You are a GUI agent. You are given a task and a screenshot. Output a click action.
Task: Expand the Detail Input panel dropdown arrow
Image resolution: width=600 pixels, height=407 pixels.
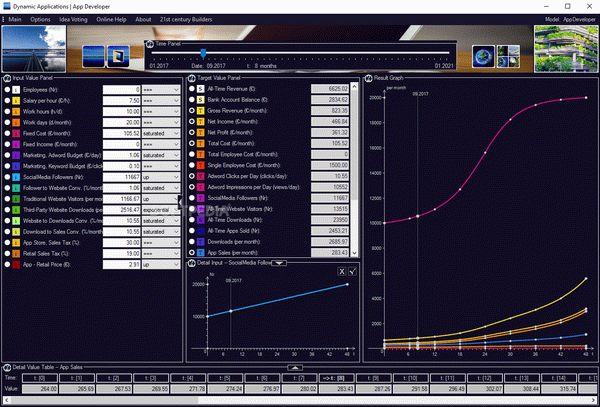pos(279,263)
